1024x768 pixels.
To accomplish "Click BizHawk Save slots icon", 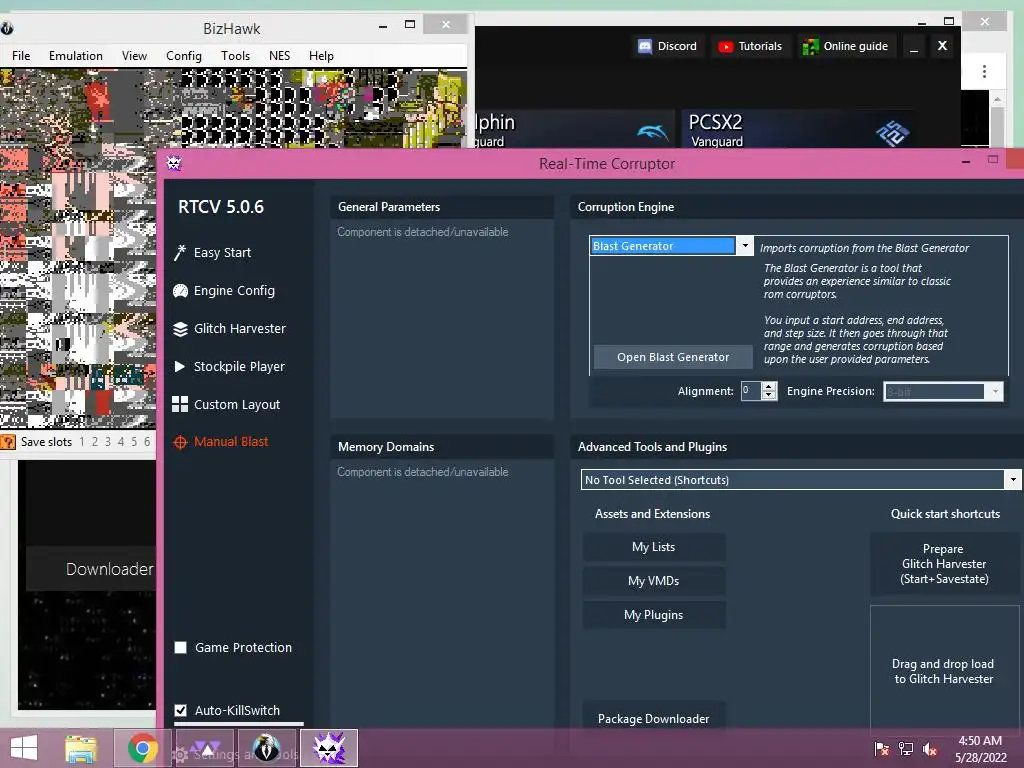I will pos(8,442).
